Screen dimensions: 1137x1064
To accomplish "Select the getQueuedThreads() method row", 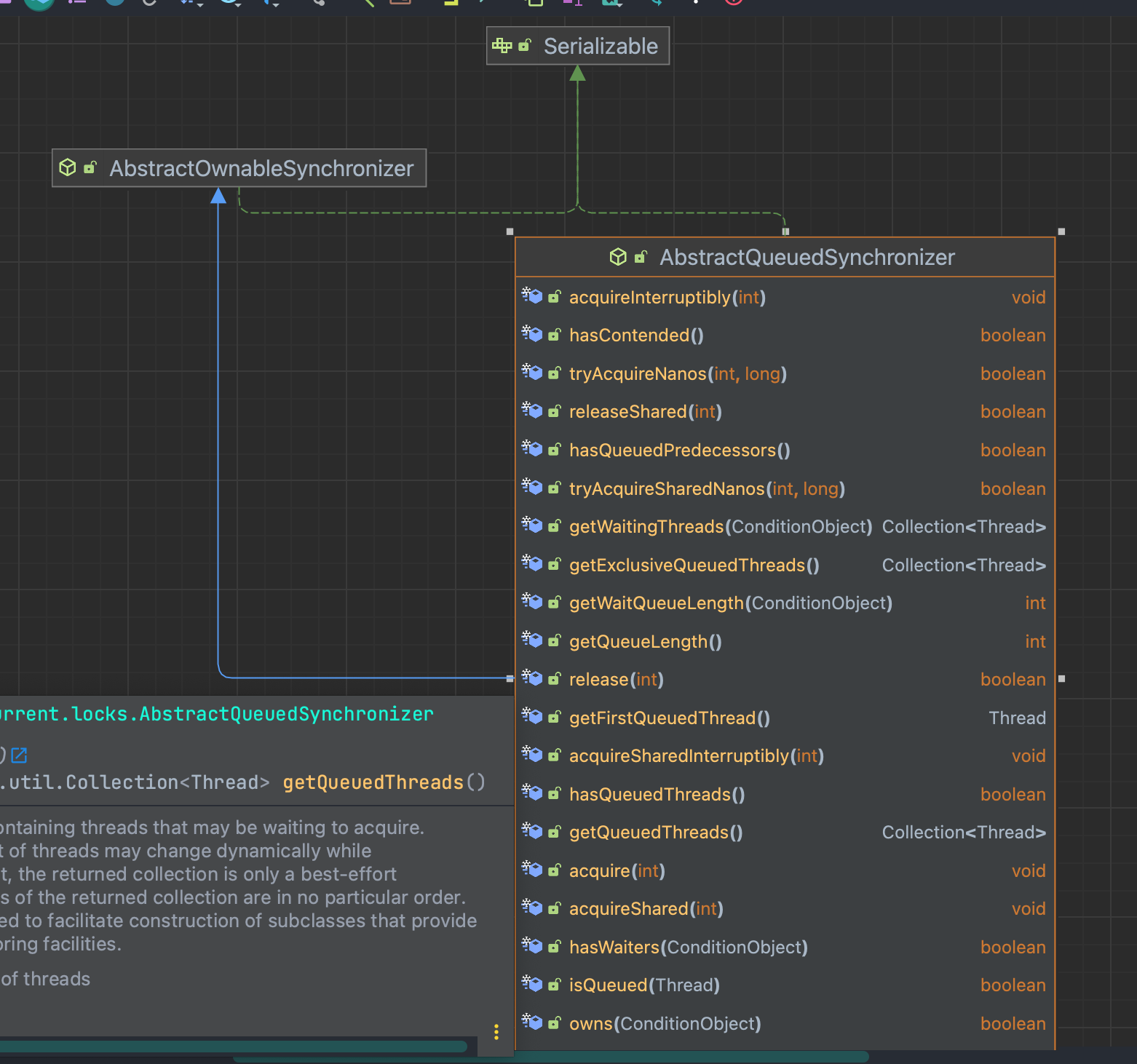I will tap(655, 833).
